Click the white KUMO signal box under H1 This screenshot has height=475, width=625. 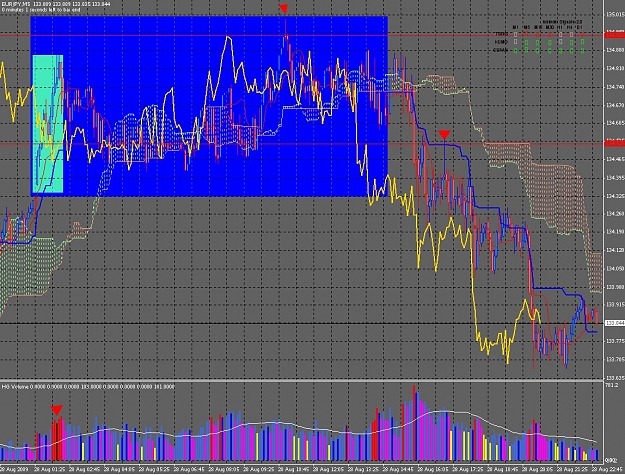pyautogui.click(x=560, y=42)
